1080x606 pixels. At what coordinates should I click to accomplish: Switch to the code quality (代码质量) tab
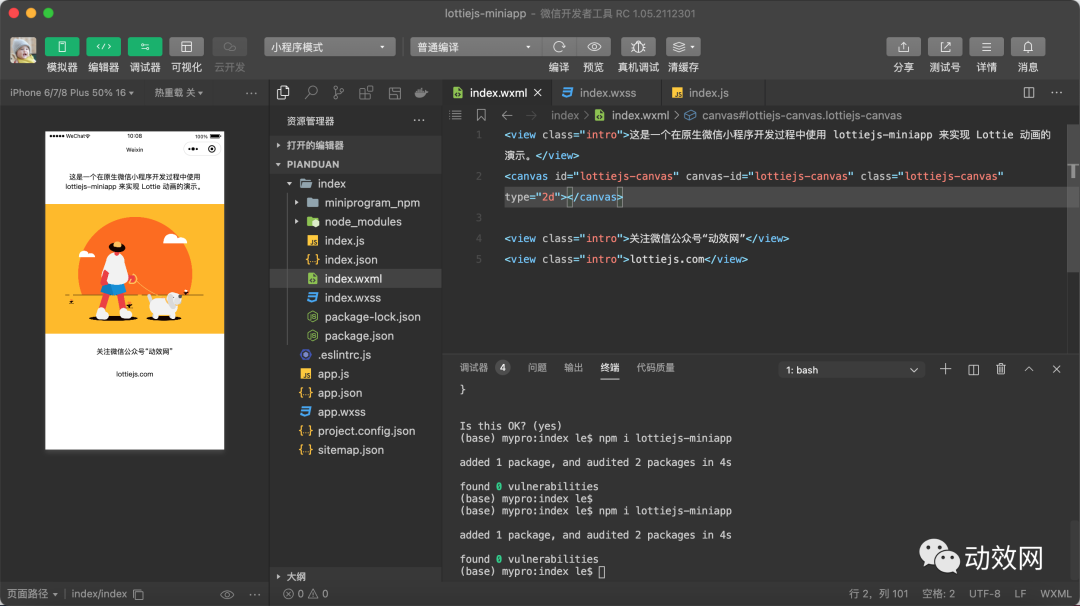coord(655,368)
